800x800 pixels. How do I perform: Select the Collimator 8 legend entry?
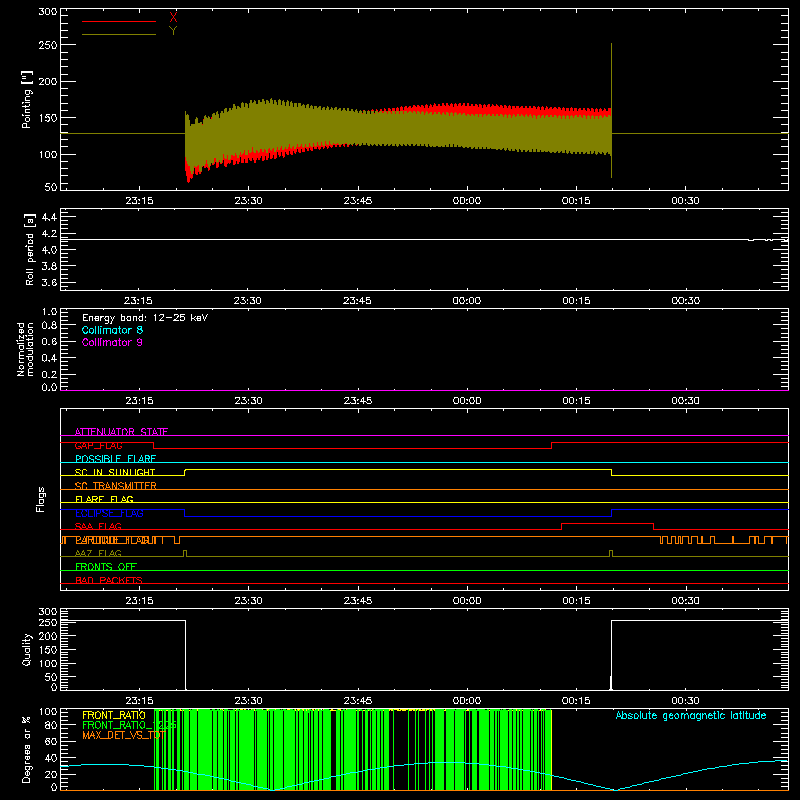tap(112, 330)
